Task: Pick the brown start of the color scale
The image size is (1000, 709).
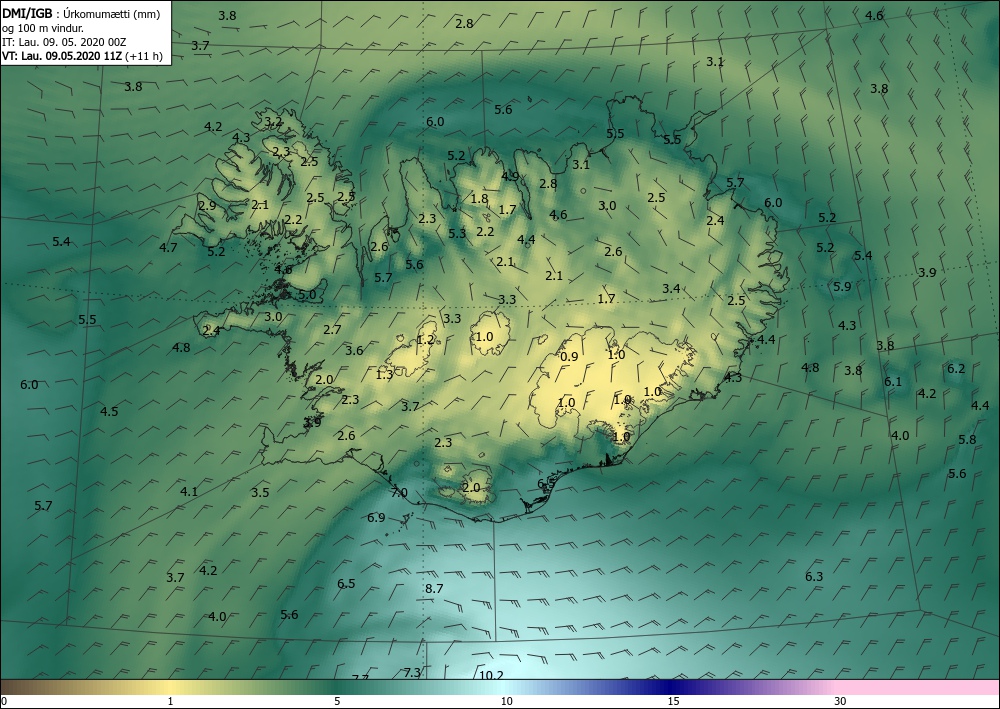Action: click(19, 687)
